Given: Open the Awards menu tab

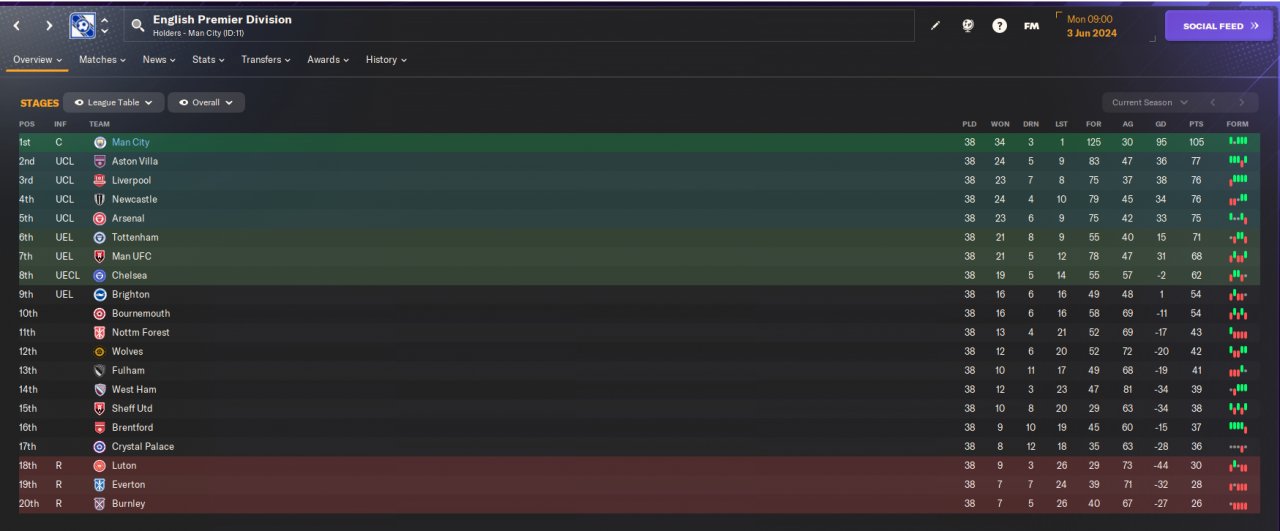Looking at the screenshot, I should click(x=328, y=60).
